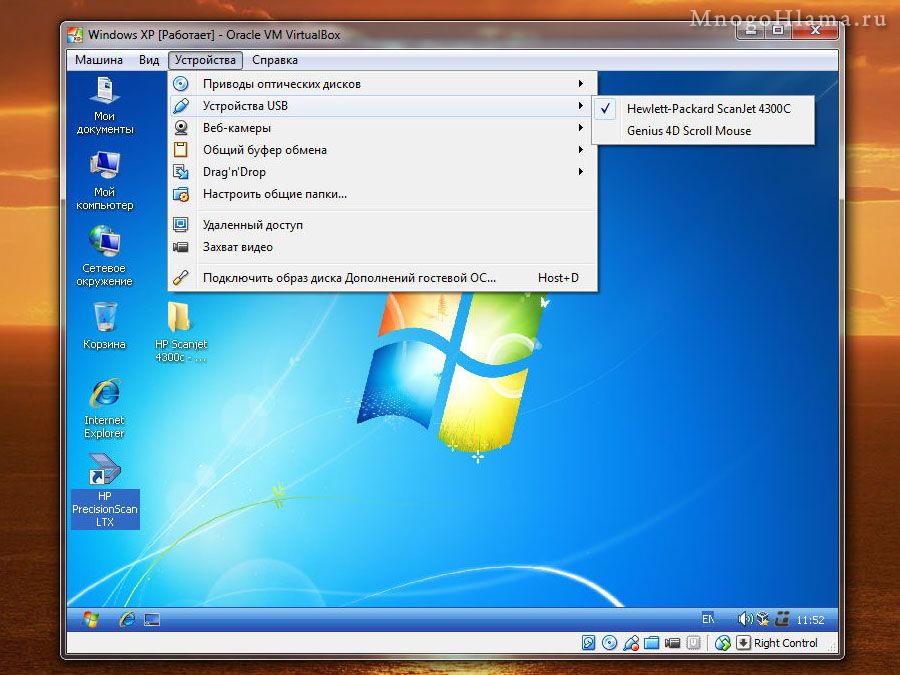Open the Мои документы desktop icon

[x=104, y=106]
